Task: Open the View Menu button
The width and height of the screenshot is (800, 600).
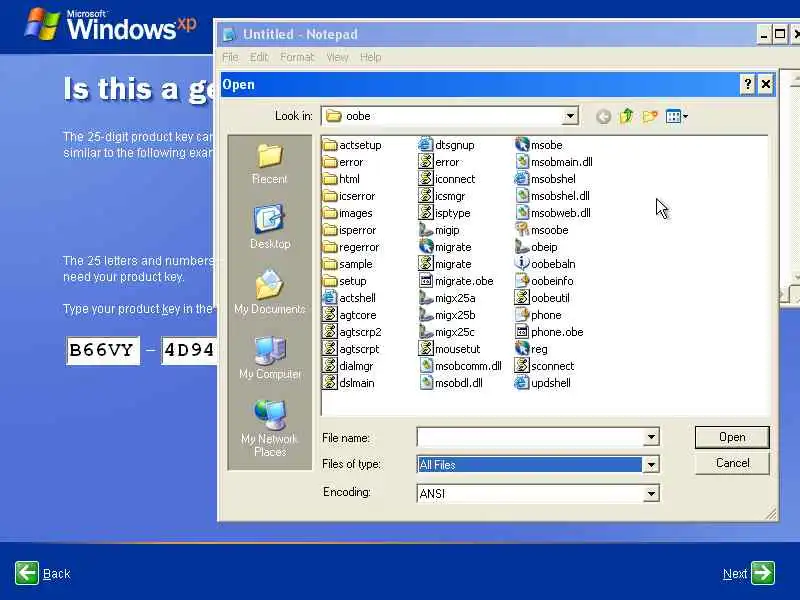Action: point(677,116)
